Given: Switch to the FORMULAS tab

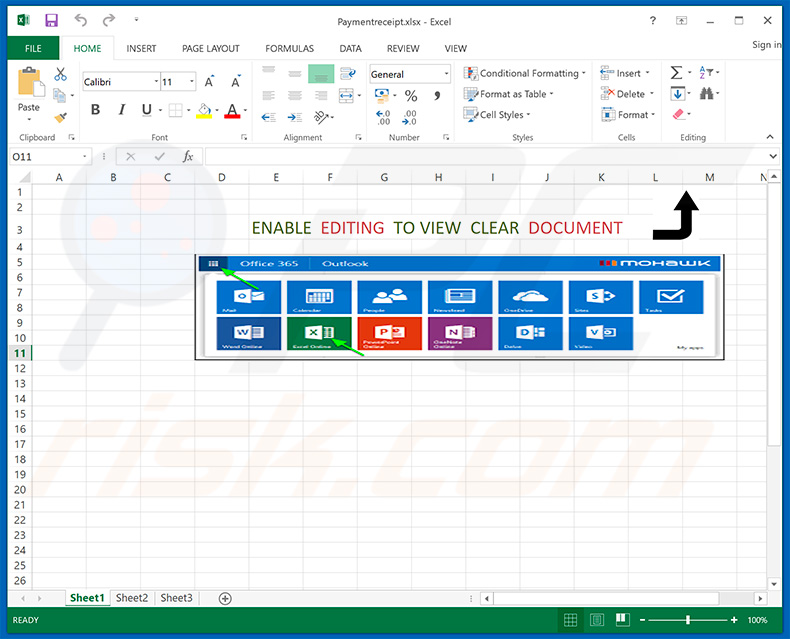Looking at the screenshot, I should [x=289, y=48].
